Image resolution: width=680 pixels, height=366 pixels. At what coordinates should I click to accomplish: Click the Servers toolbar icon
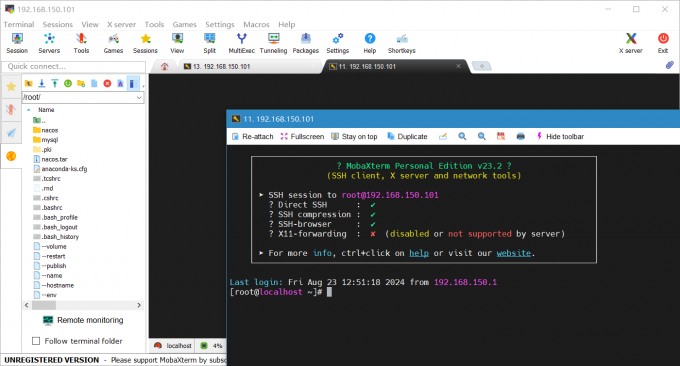pos(49,43)
